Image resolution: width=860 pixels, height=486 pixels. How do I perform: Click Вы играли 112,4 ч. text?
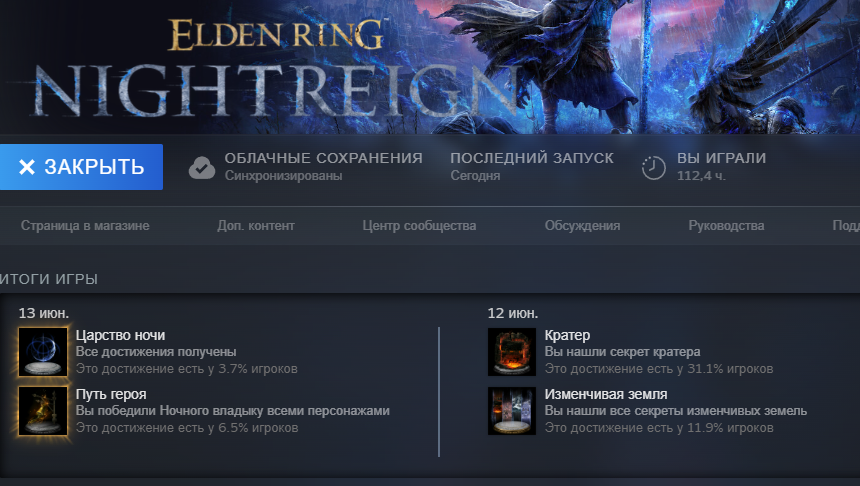[721, 167]
